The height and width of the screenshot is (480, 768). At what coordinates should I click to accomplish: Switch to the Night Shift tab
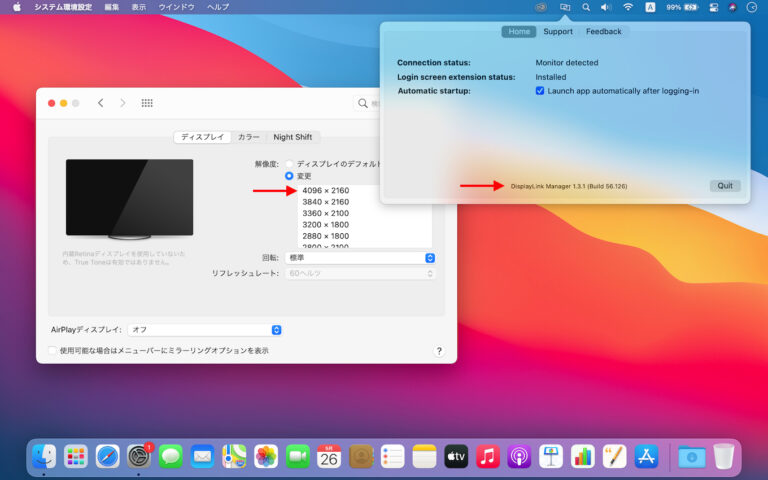coord(292,137)
